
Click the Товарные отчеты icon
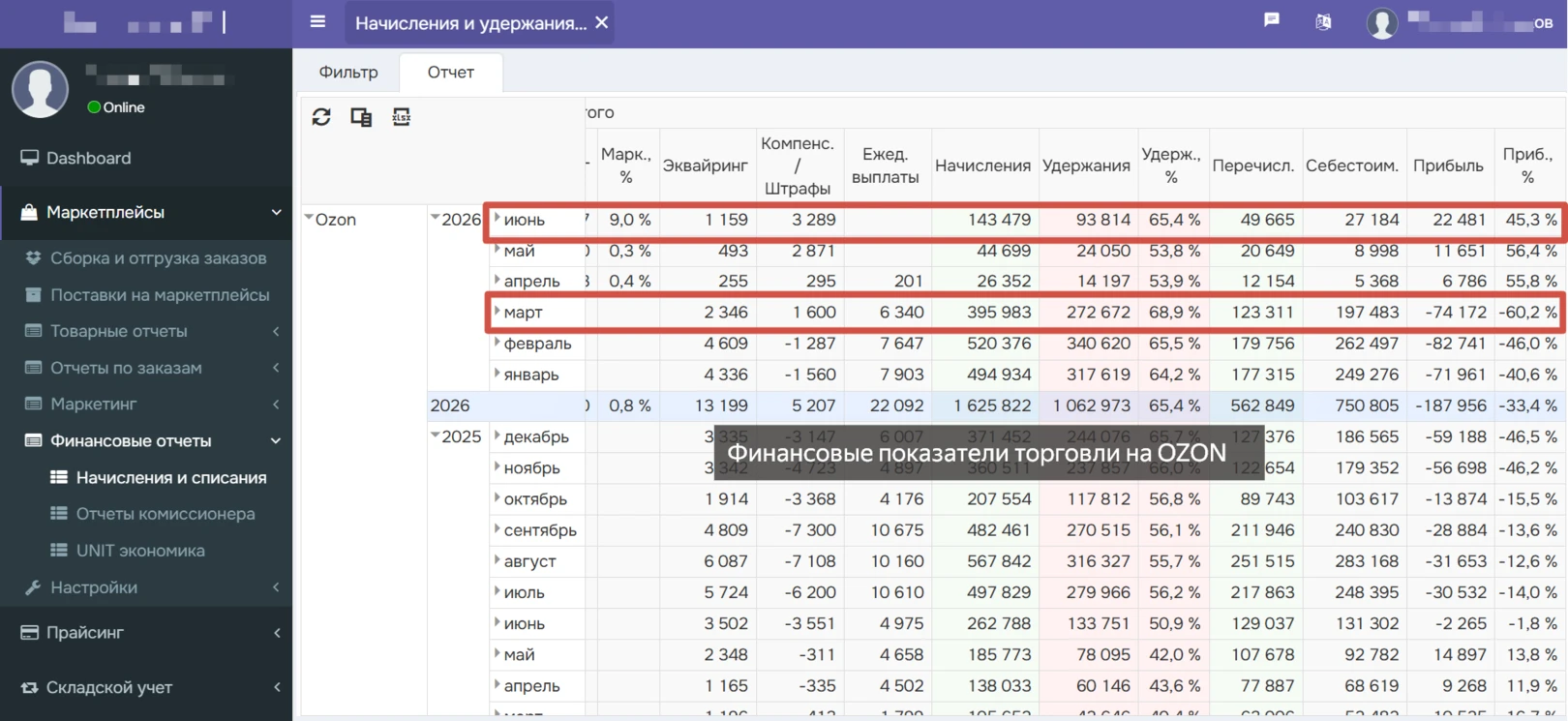pos(34,331)
